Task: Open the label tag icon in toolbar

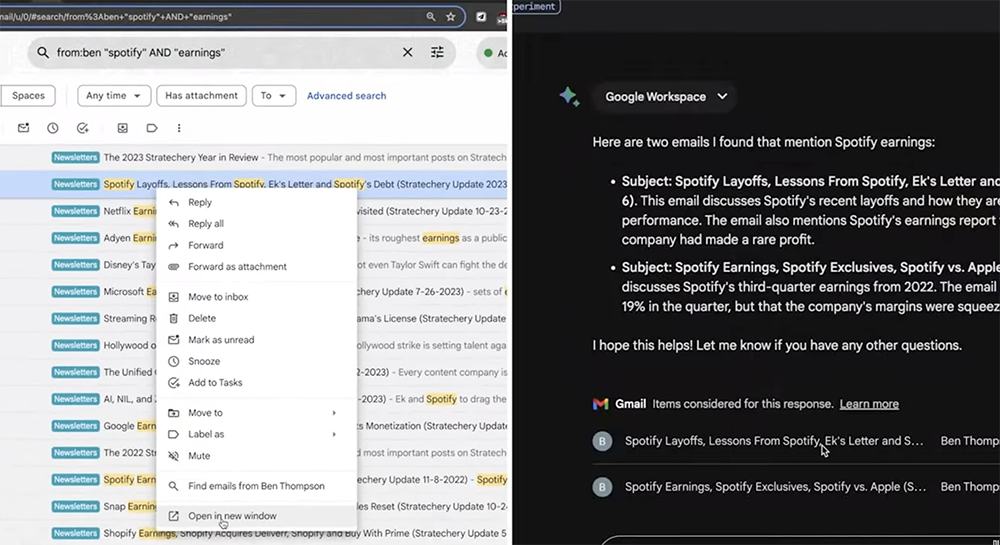Action: point(152,128)
